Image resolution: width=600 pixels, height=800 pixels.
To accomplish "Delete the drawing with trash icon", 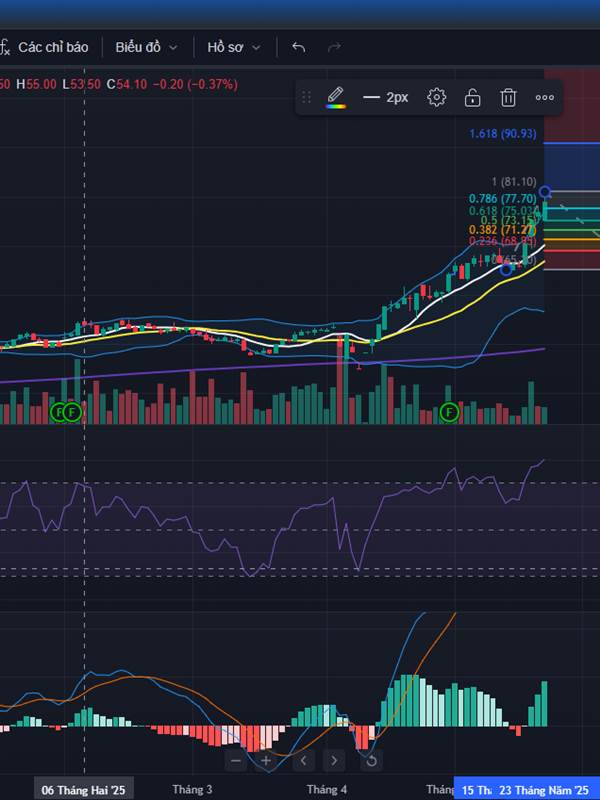I will (x=508, y=97).
